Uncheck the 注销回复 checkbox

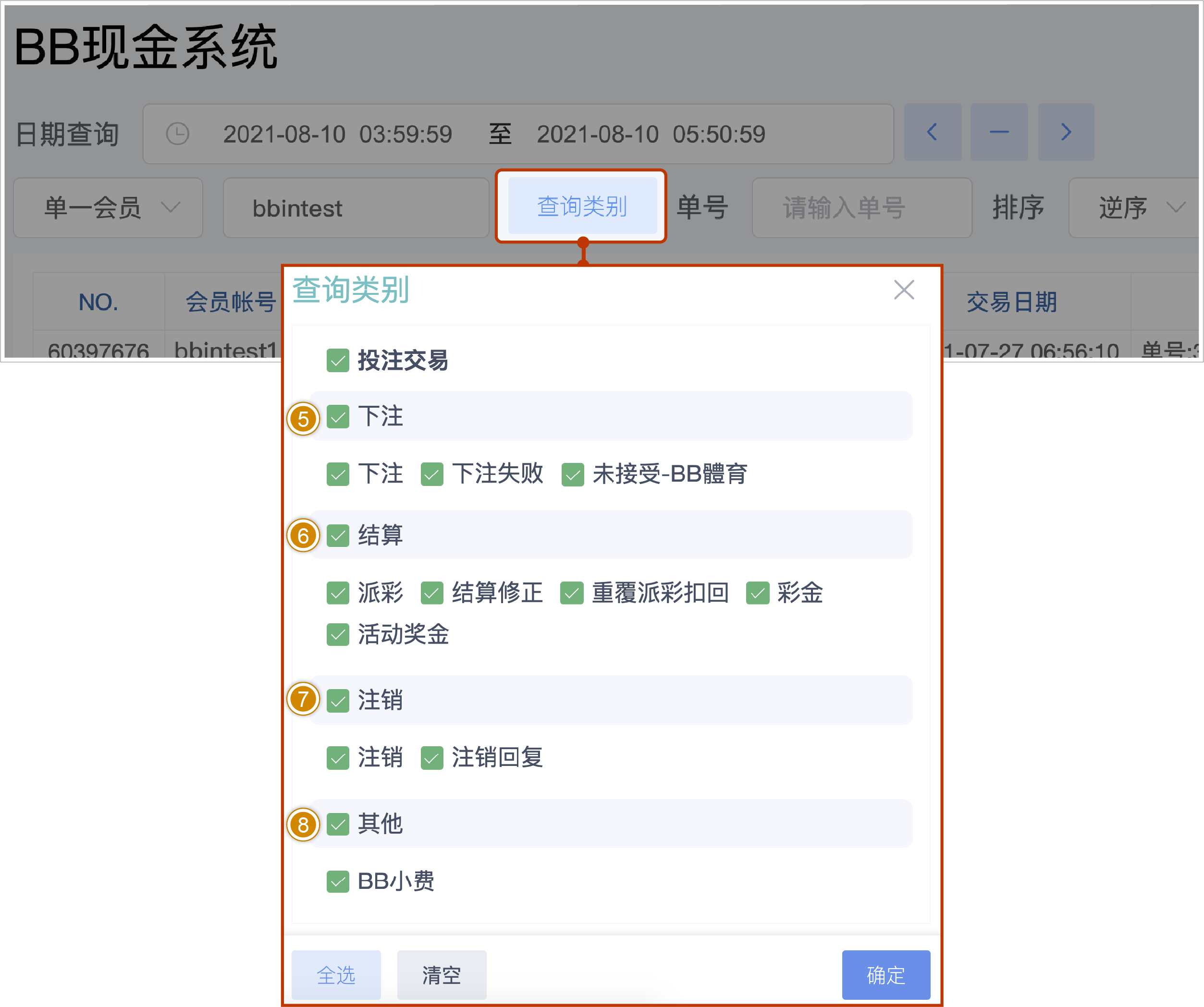[x=432, y=758]
